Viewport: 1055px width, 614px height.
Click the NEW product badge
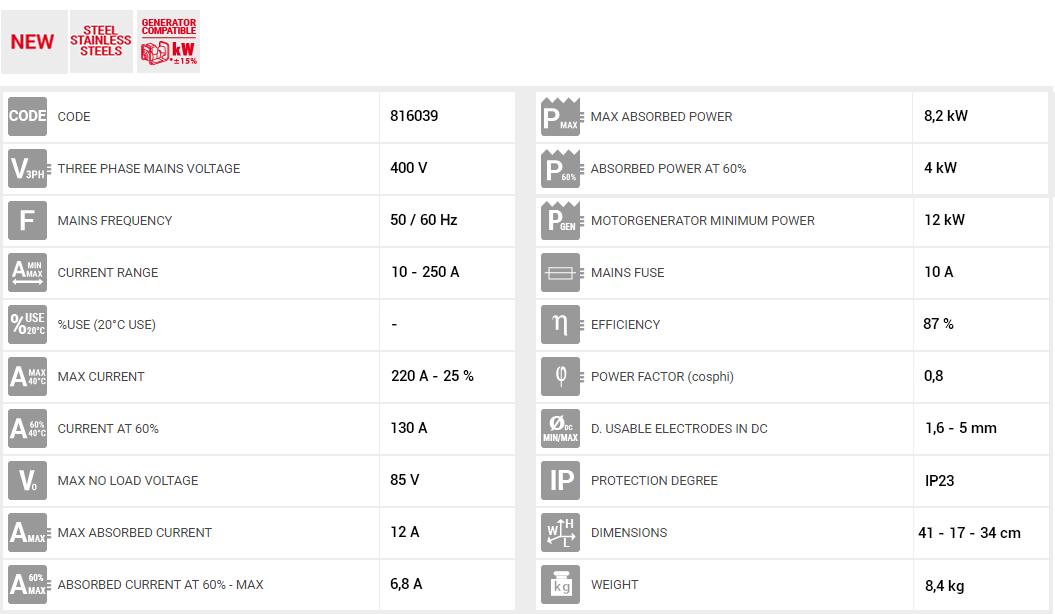tap(33, 42)
